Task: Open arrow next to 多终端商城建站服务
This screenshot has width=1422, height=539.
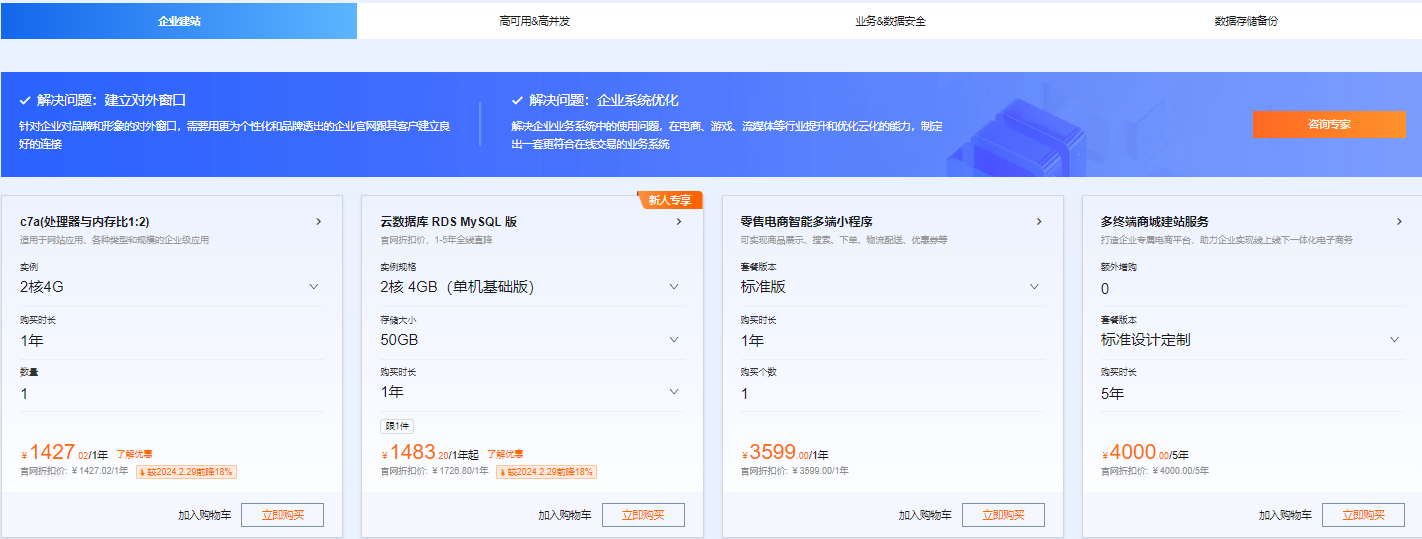Action: tap(1399, 222)
